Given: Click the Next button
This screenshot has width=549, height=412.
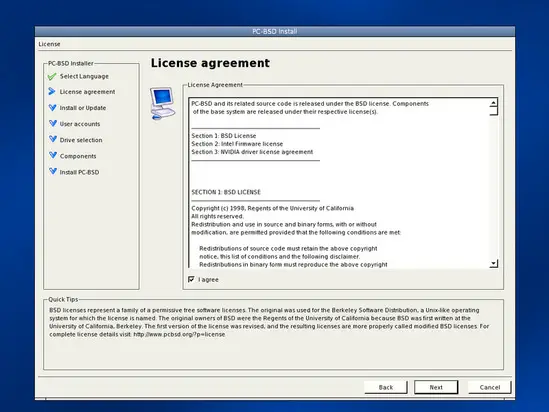Looking at the screenshot, I should [436, 387].
